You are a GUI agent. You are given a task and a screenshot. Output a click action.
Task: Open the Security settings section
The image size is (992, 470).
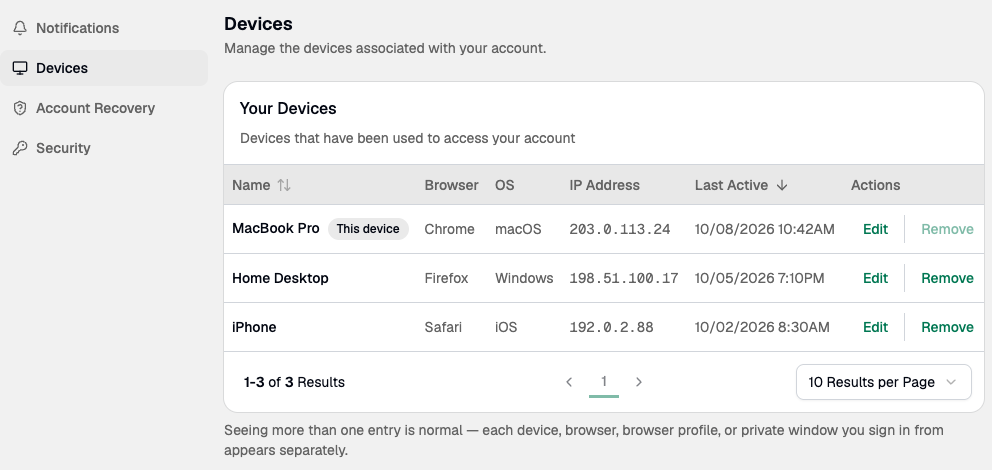104,148
